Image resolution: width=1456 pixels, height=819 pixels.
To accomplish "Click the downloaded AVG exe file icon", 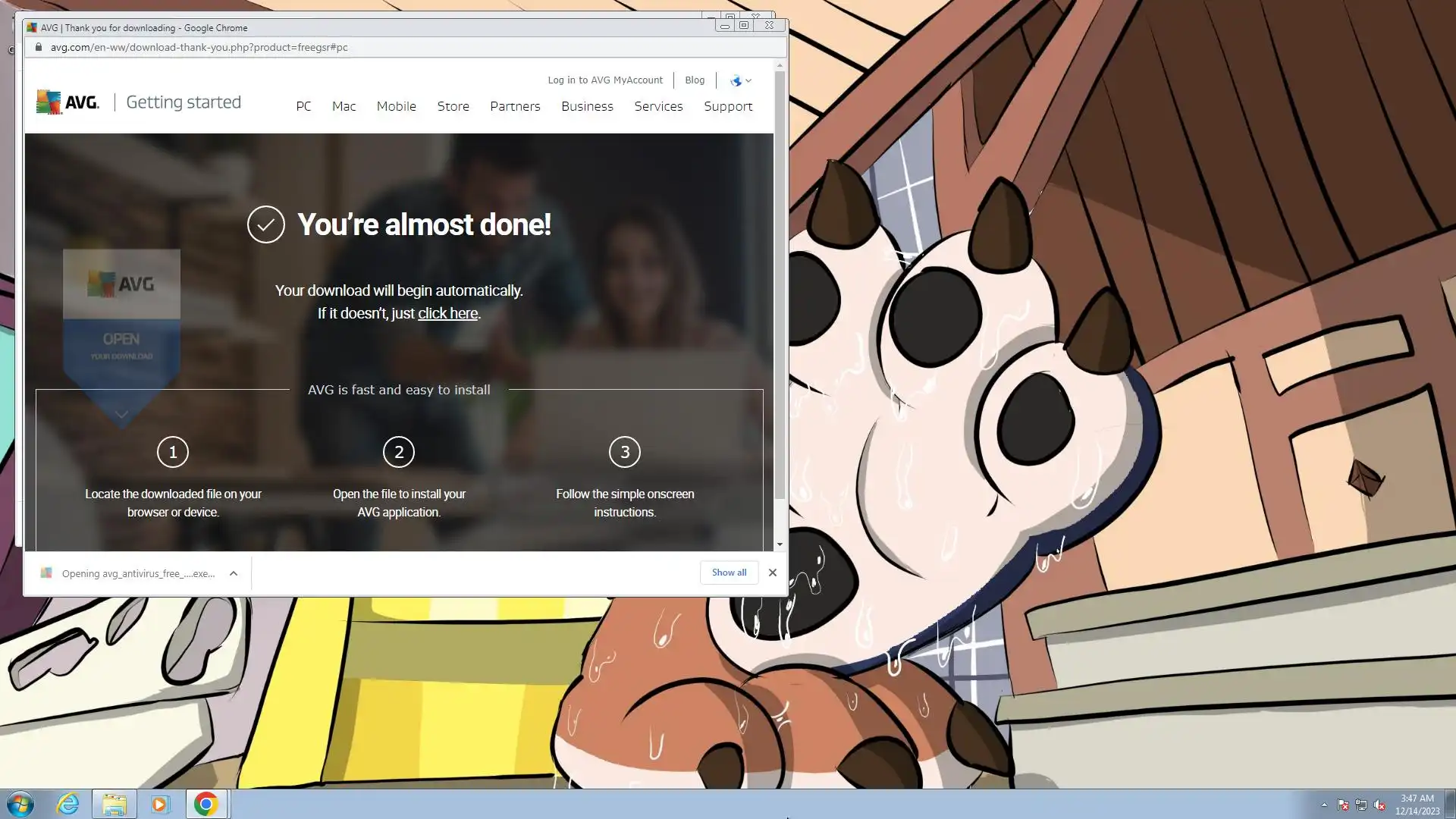I will (46, 573).
